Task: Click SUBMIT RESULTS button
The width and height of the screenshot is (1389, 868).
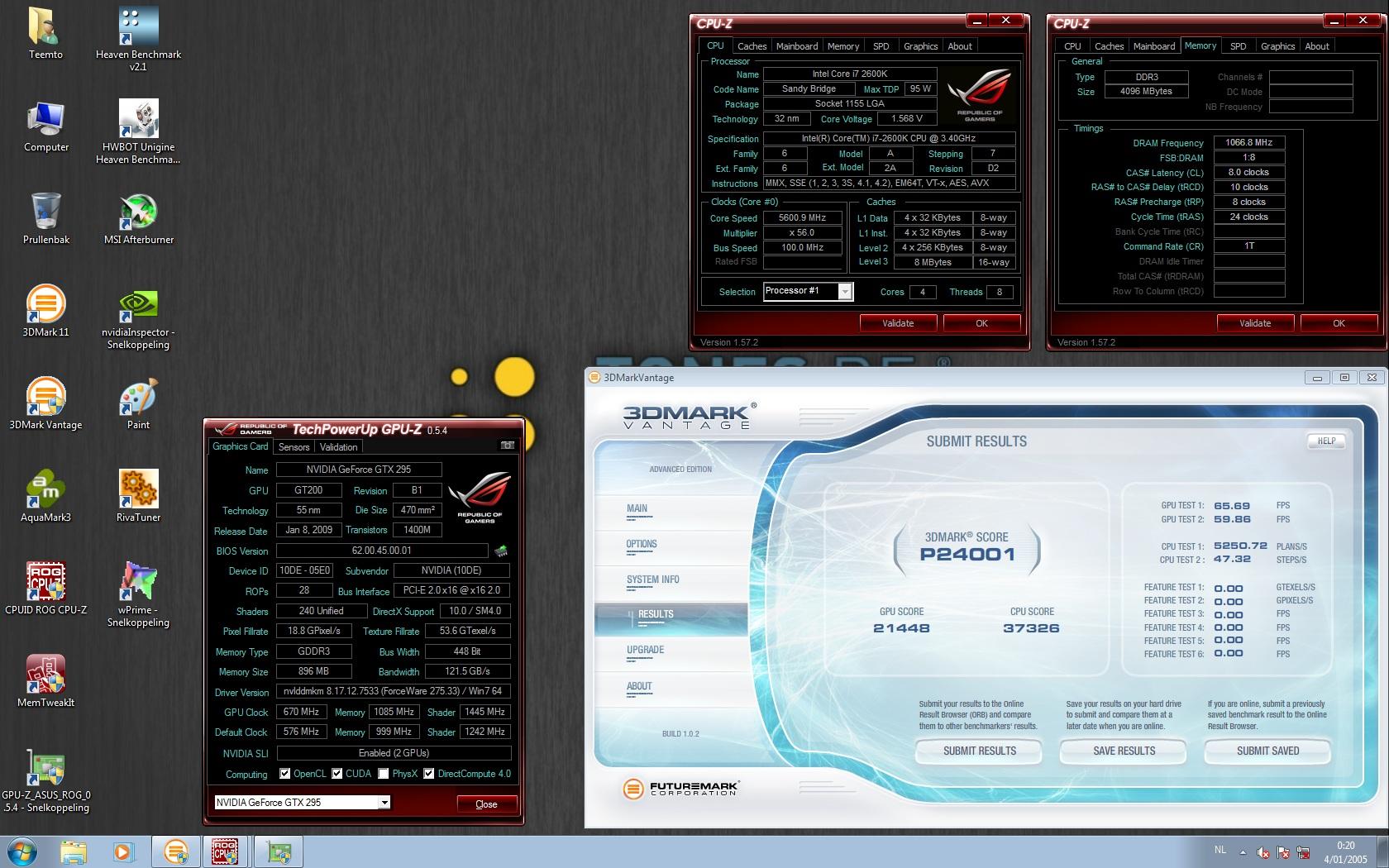Action: (x=980, y=751)
